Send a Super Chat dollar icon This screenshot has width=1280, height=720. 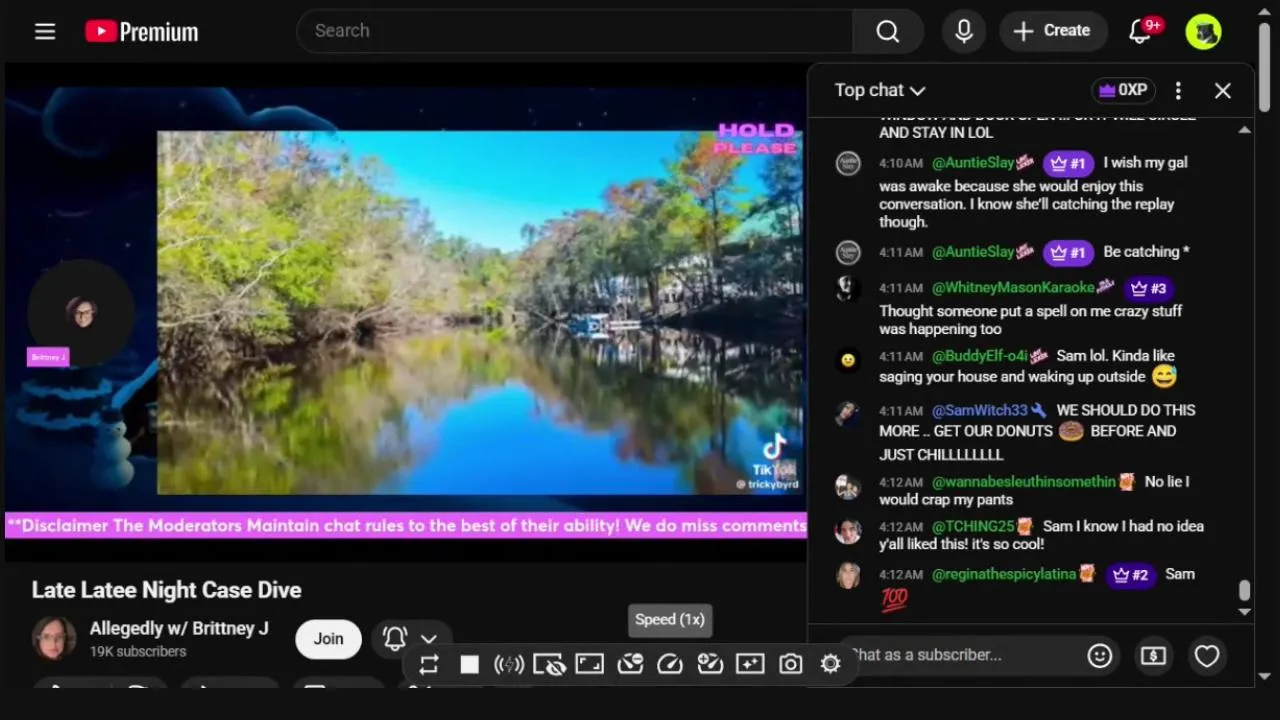[1153, 656]
